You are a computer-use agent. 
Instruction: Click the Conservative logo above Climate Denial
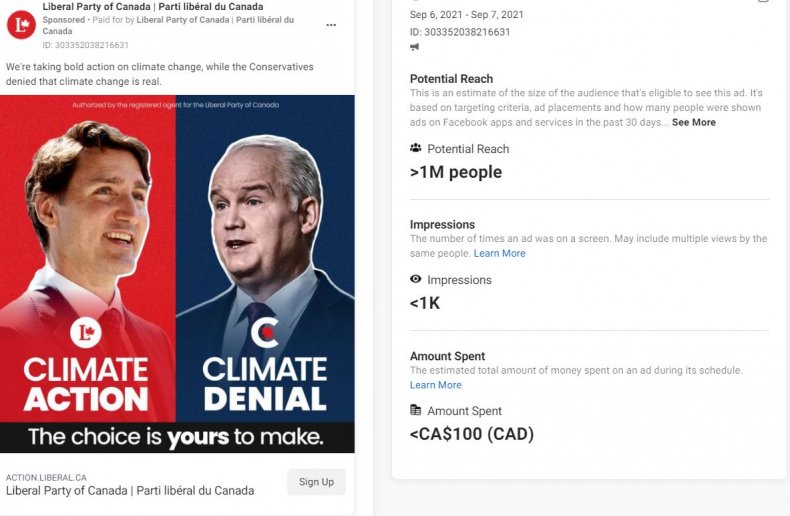point(264,333)
